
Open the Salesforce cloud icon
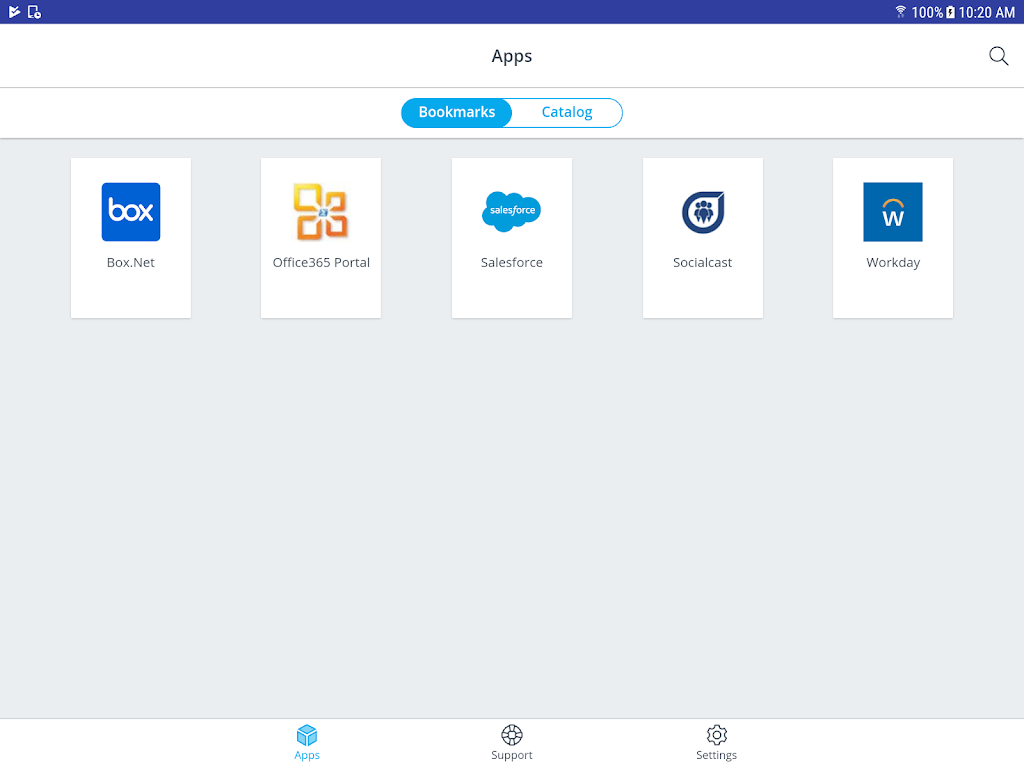[511, 211]
